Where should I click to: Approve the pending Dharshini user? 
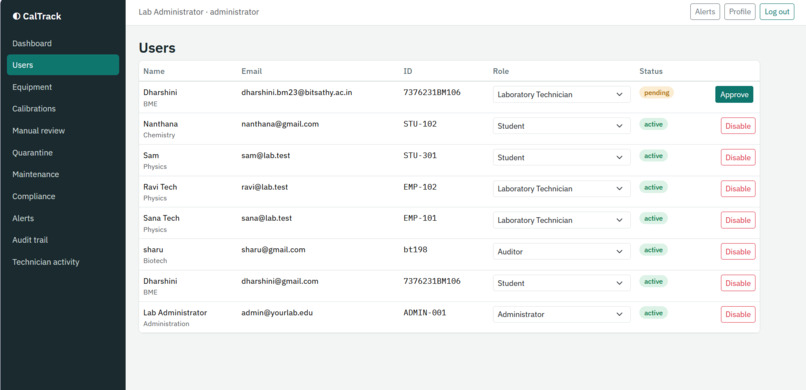734,95
